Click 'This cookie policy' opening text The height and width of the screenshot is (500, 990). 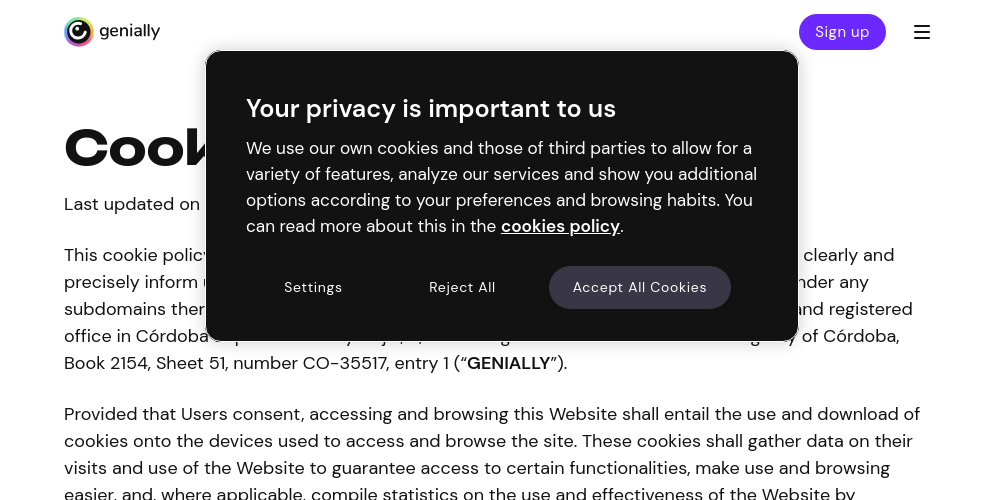tap(135, 255)
